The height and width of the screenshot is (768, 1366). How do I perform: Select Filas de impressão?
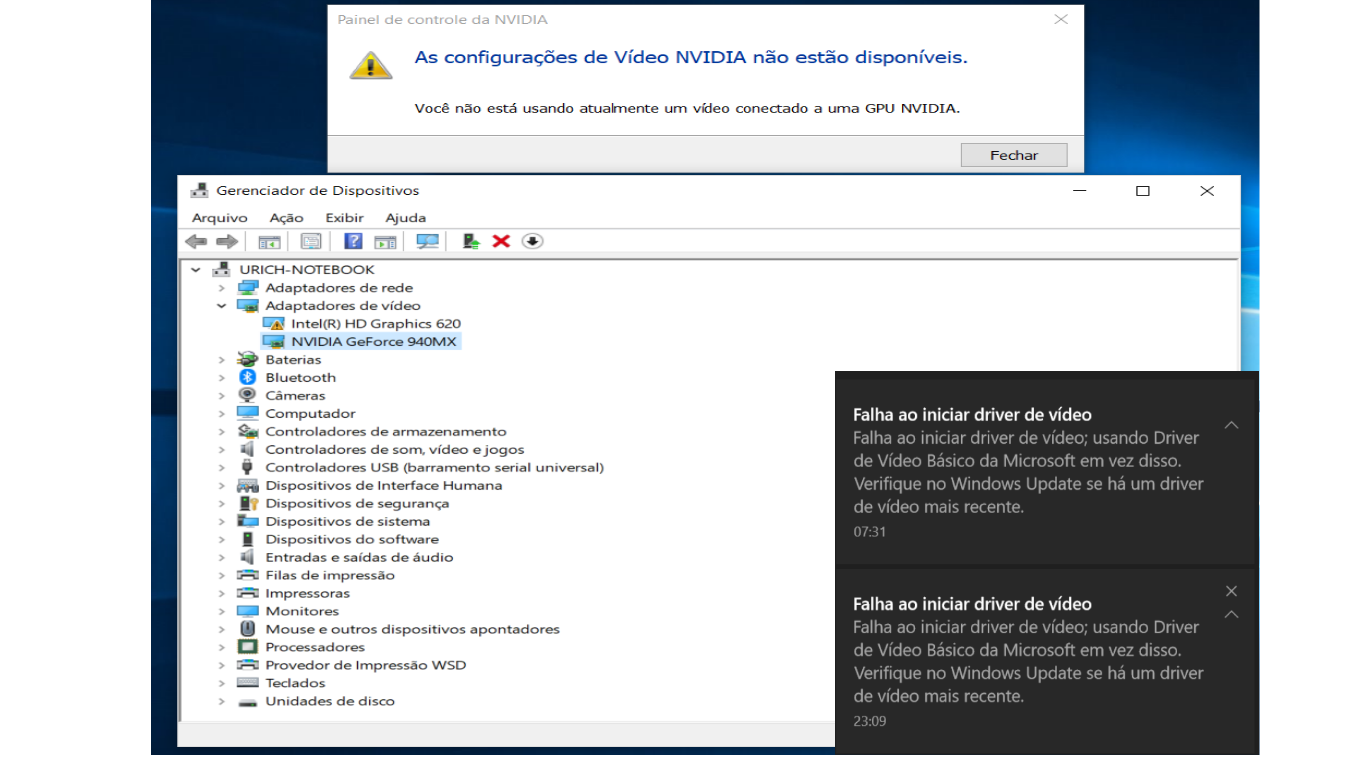[330, 575]
